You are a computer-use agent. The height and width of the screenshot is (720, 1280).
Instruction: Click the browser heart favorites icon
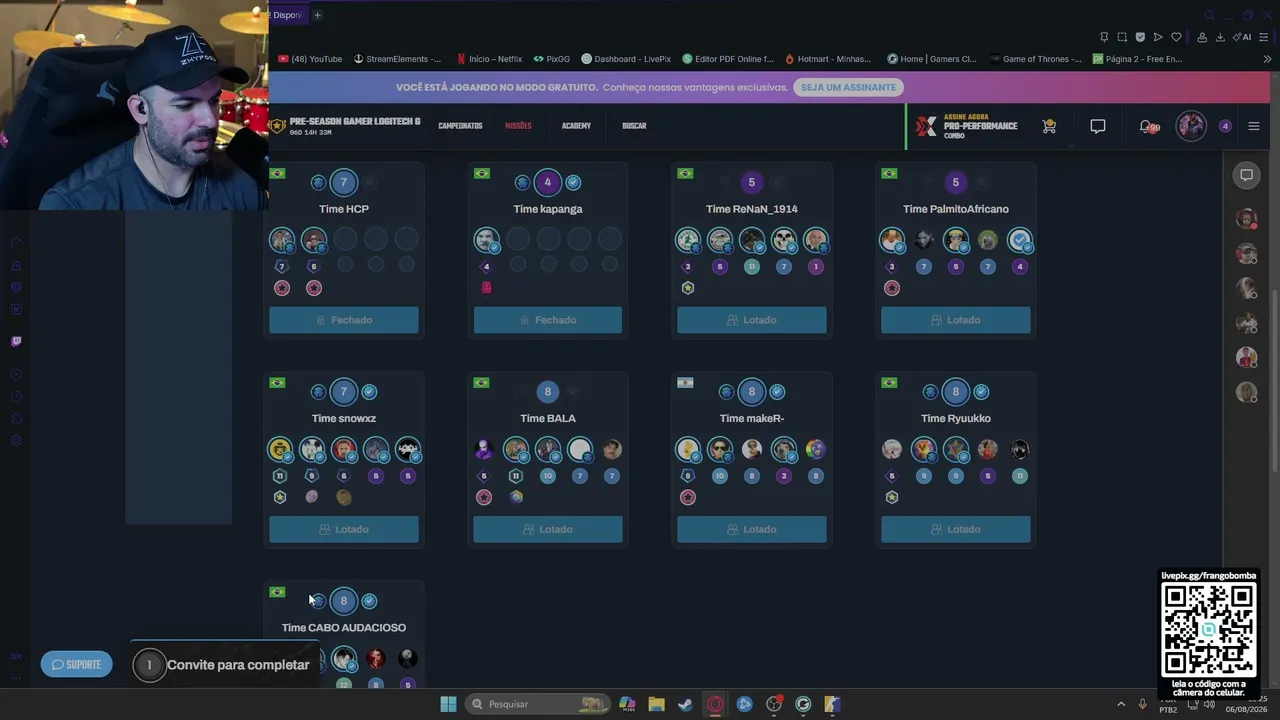click(1176, 37)
